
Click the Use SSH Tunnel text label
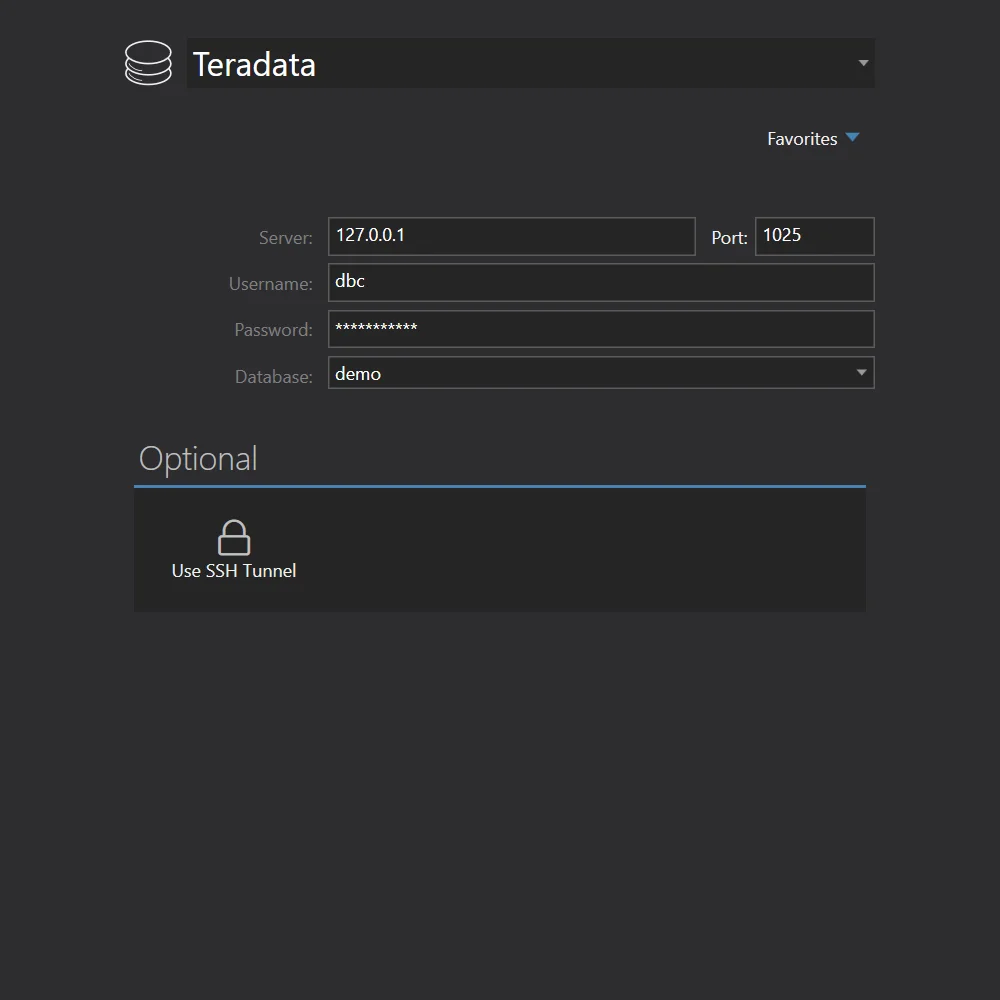(233, 571)
